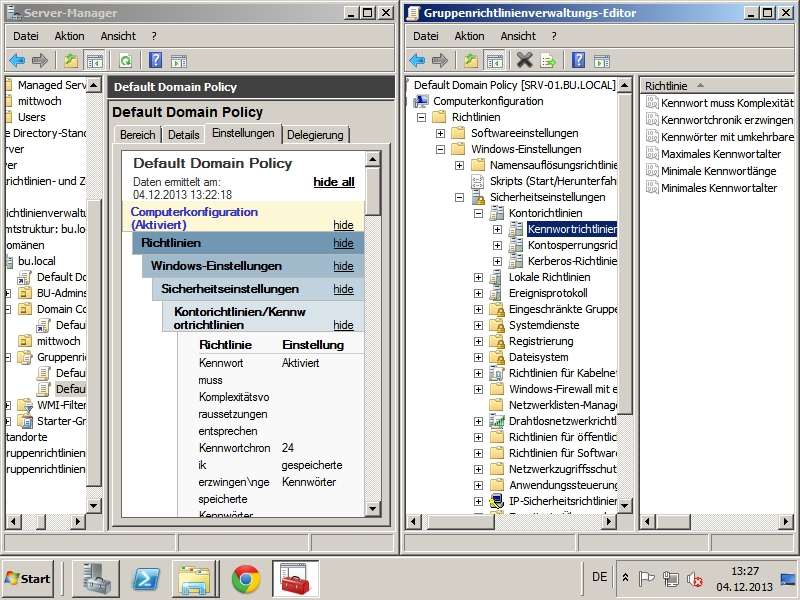Click the refresh icon in Server-Manager toolbar

point(125,61)
